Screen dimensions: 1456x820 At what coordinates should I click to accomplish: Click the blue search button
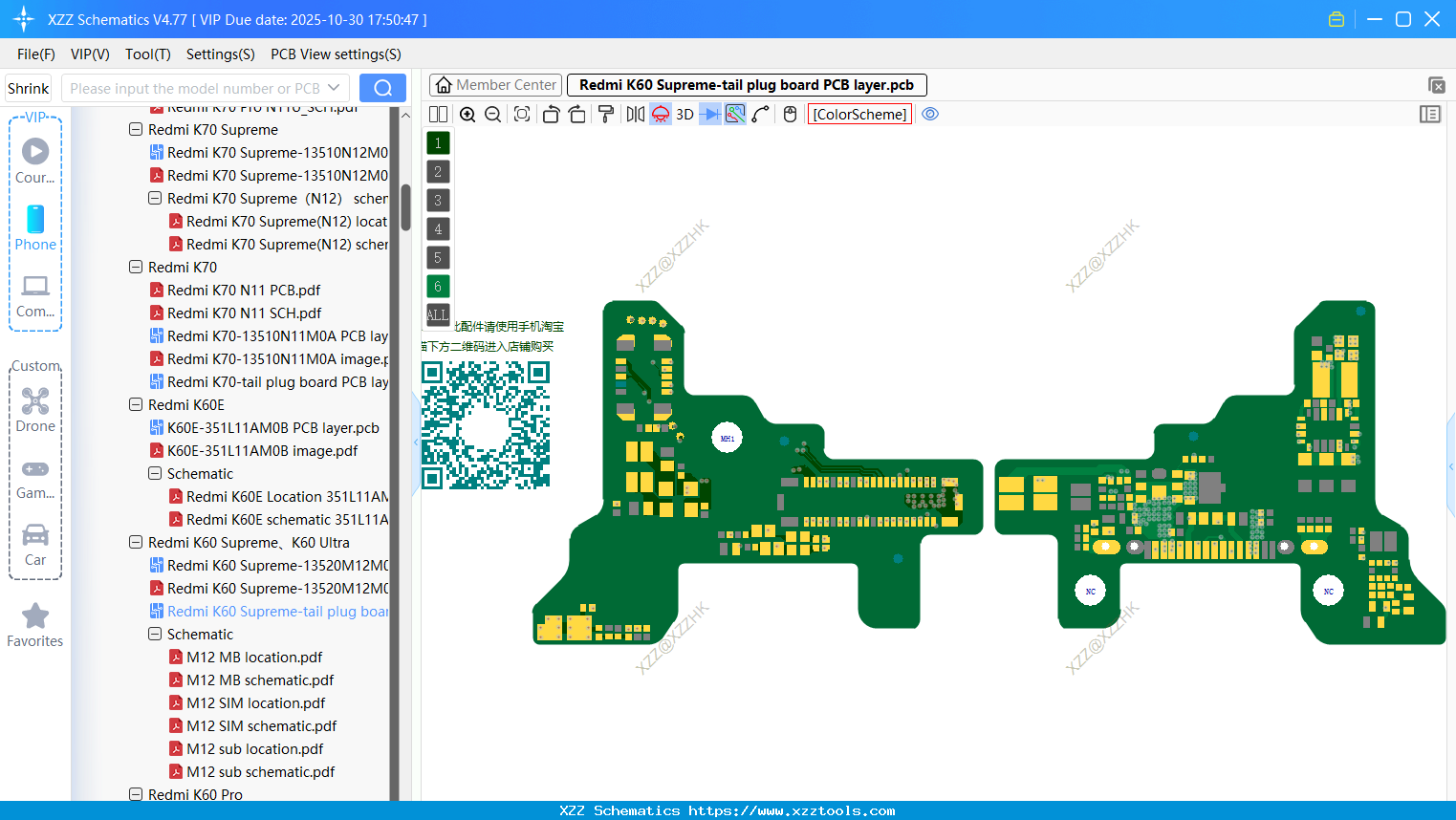click(x=382, y=88)
